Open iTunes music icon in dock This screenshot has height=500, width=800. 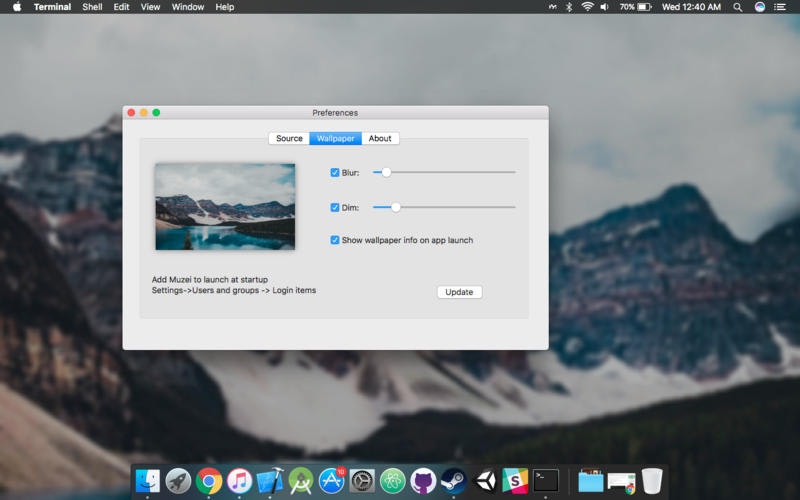[x=239, y=481]
